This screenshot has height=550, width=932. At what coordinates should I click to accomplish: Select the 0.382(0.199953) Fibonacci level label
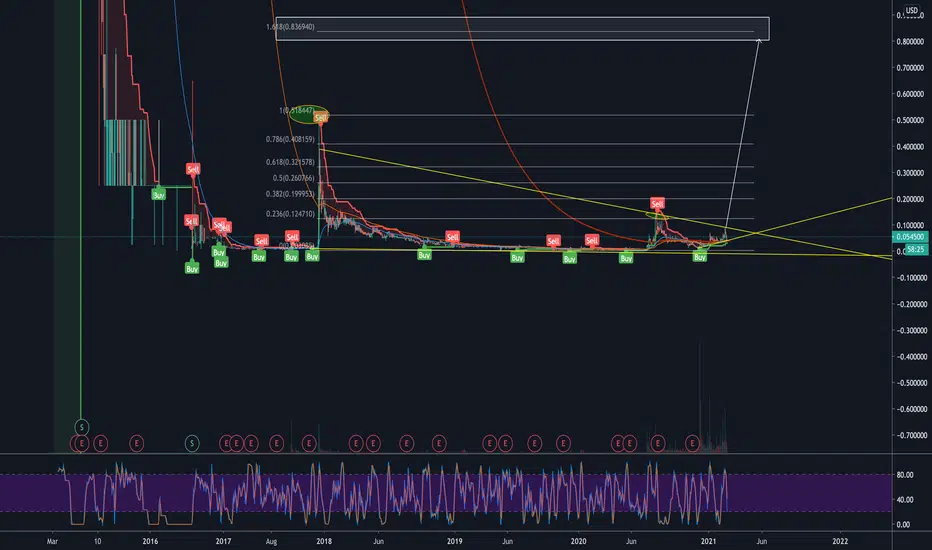(290, 194)
